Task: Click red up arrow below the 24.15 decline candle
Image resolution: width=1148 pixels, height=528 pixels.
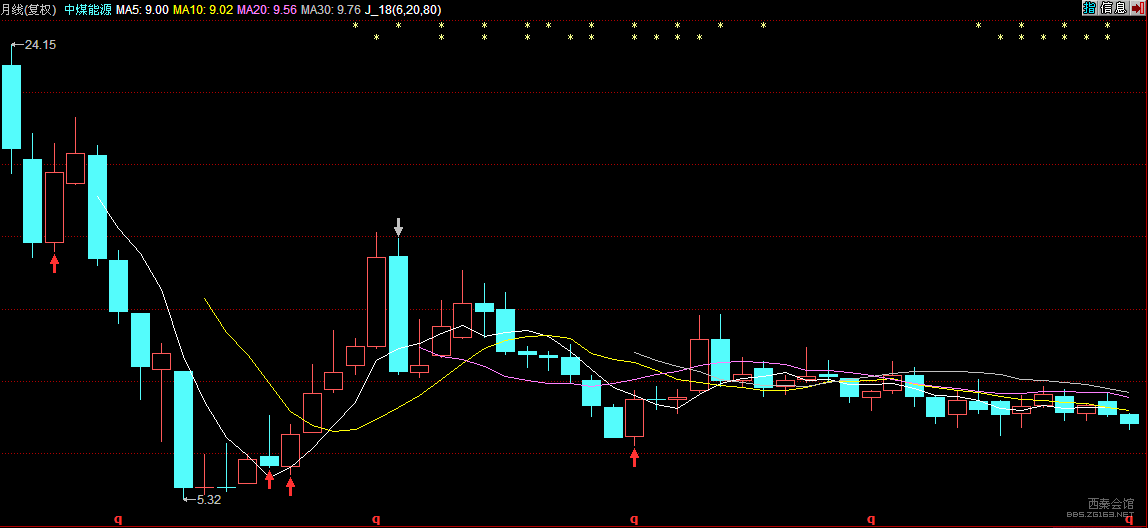Action: pyautogui.click(x=54, y=264)
